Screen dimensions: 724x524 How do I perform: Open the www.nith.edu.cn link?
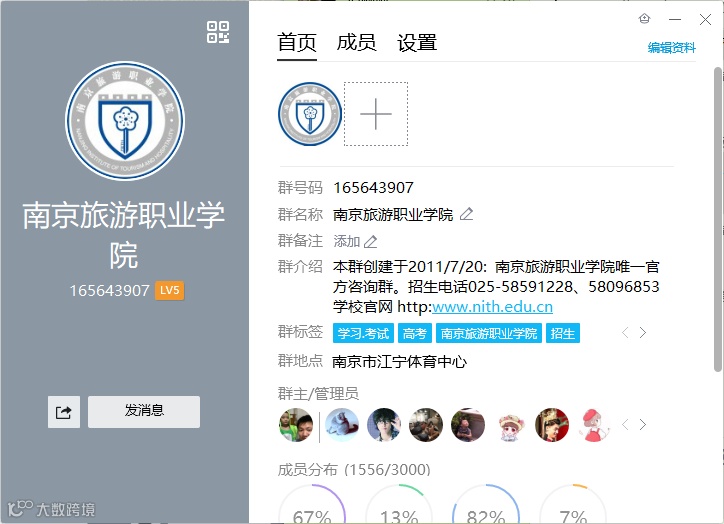coord(492,307)
